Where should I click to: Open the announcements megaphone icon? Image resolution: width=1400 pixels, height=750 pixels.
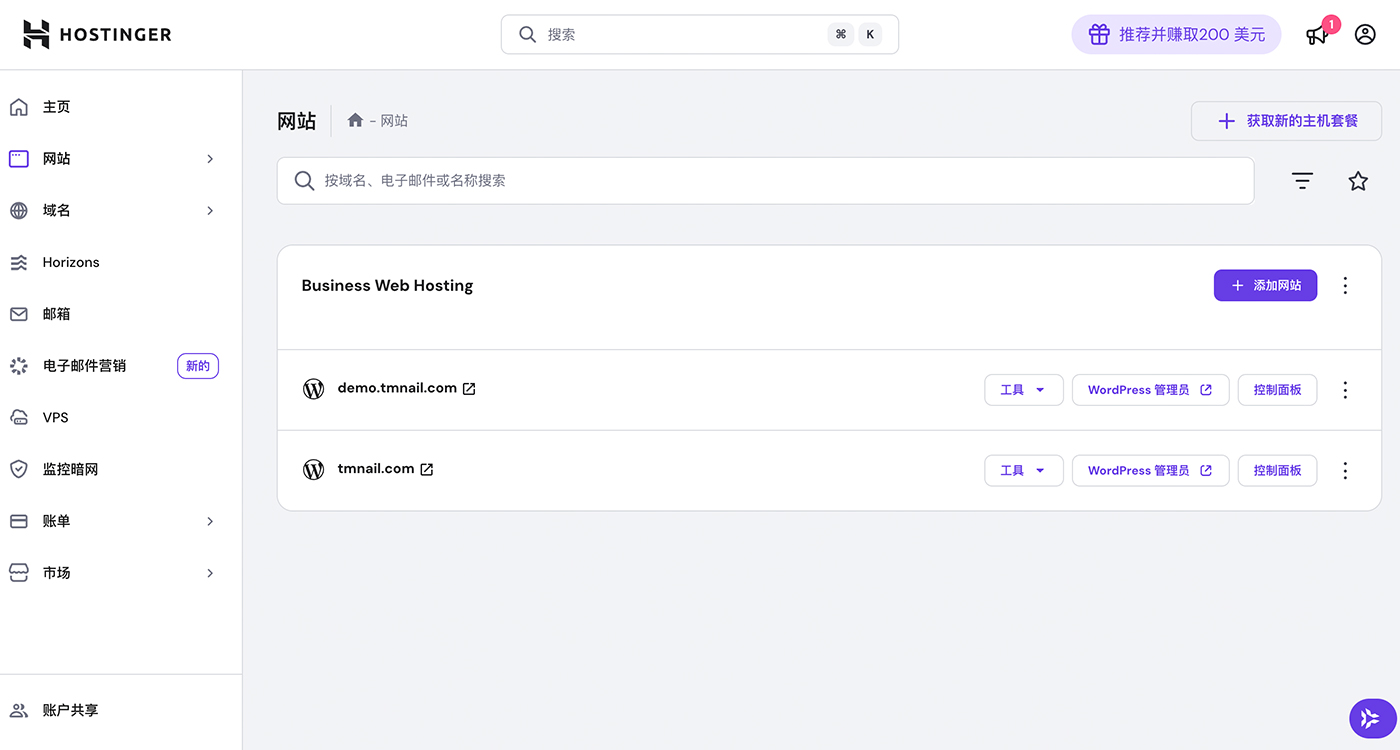[x=1317, y=35]
